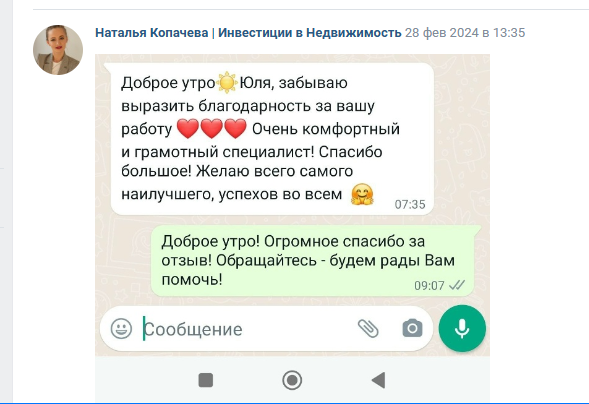The image size is (589, 404).
Task: Click the double checkmark read receipt
Action: 457,285
